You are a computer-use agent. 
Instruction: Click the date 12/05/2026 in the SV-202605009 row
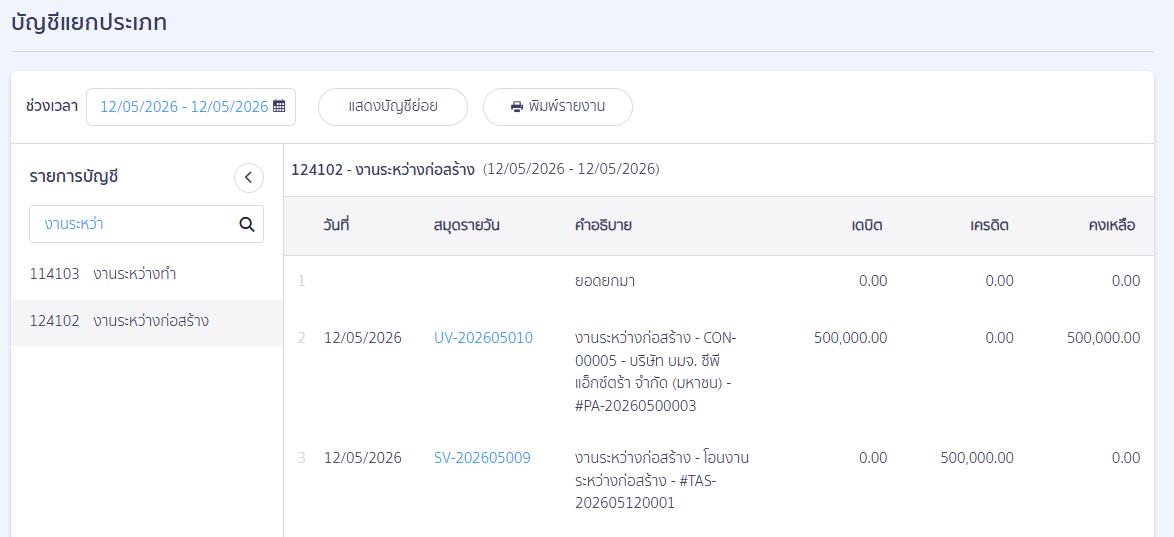click(362, 458)
